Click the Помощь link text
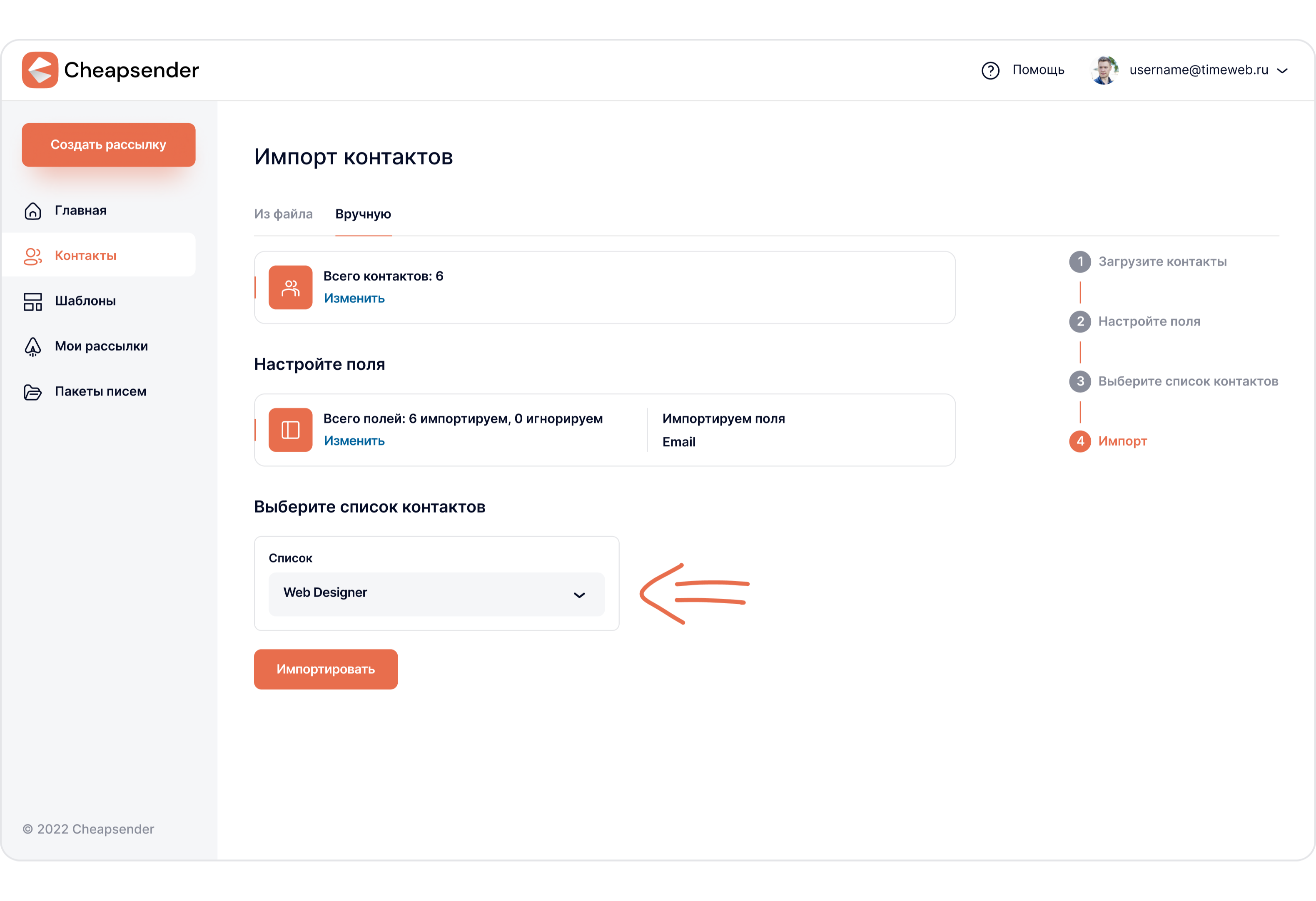This screenshot has width=1316, height=901. click(x=1039, y=70)
